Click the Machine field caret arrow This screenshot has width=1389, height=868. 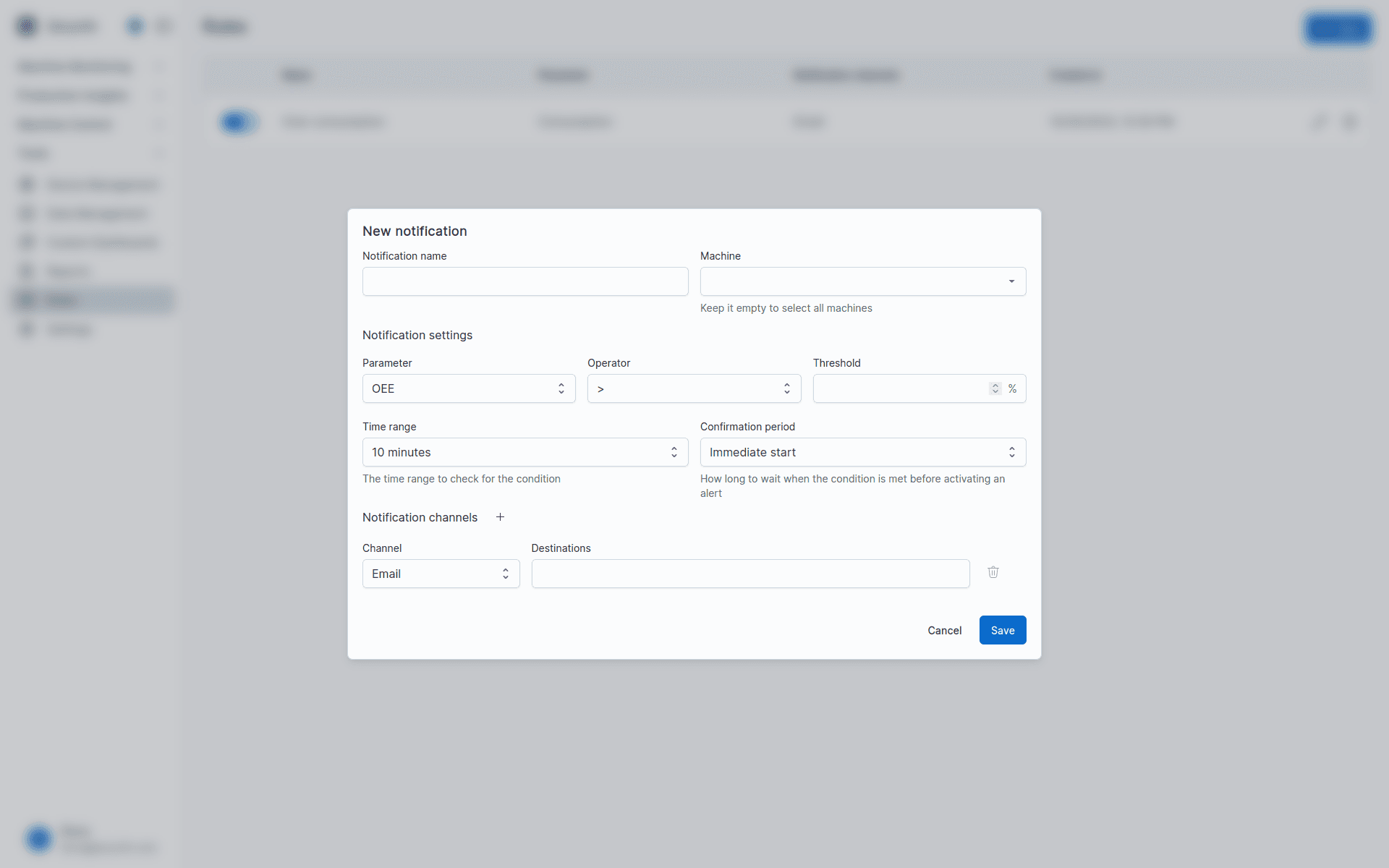[x=1011, y=281]
